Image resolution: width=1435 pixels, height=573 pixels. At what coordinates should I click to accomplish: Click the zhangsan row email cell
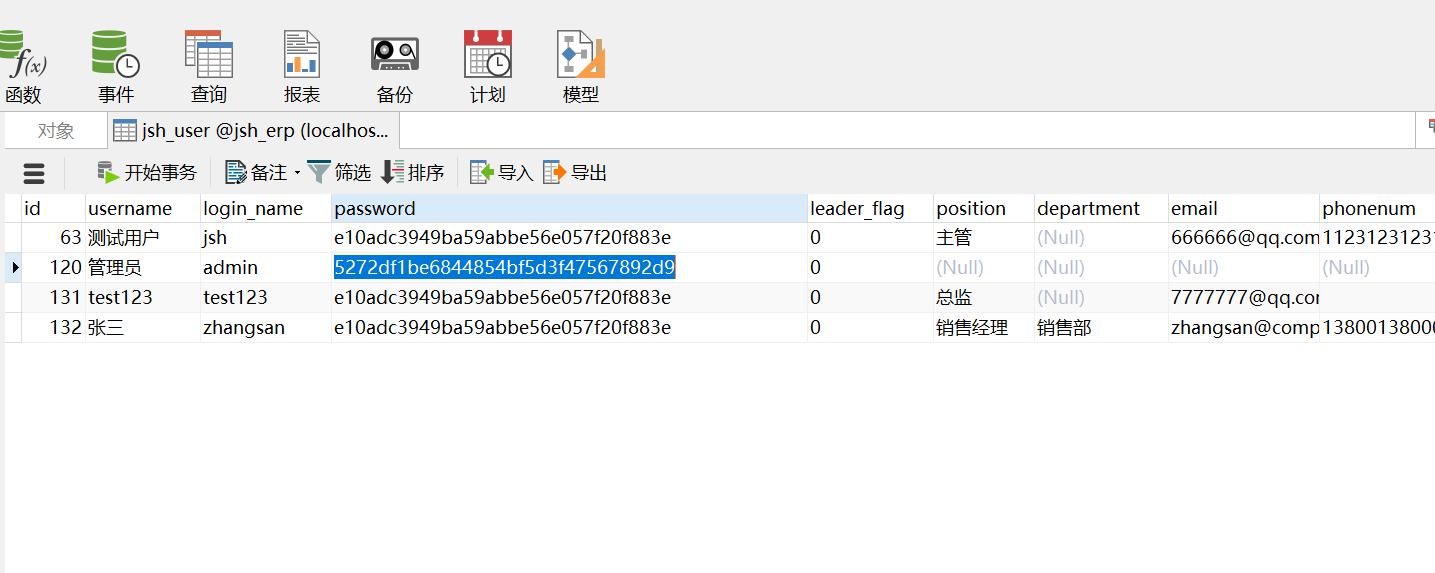pyautogui.click(x=1243, y=328)
